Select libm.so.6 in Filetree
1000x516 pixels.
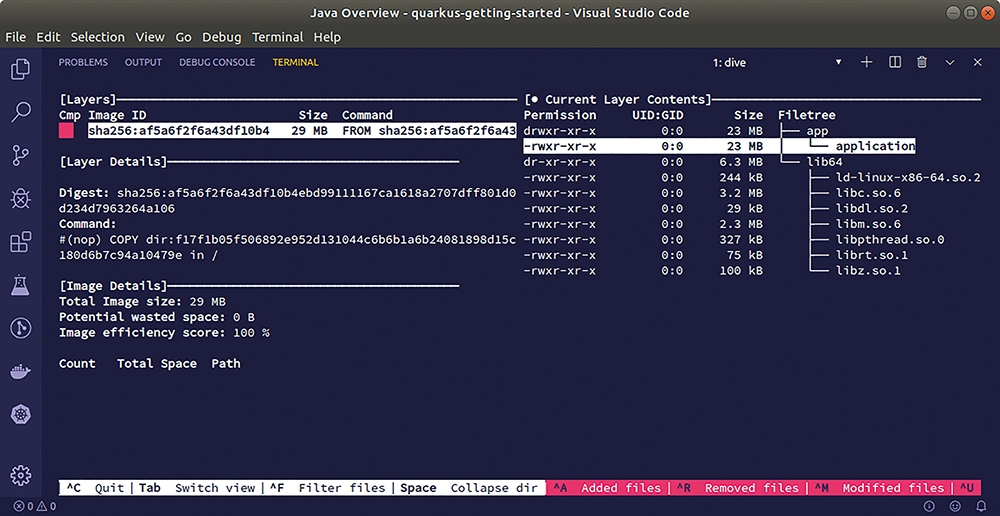pos(868,224)
